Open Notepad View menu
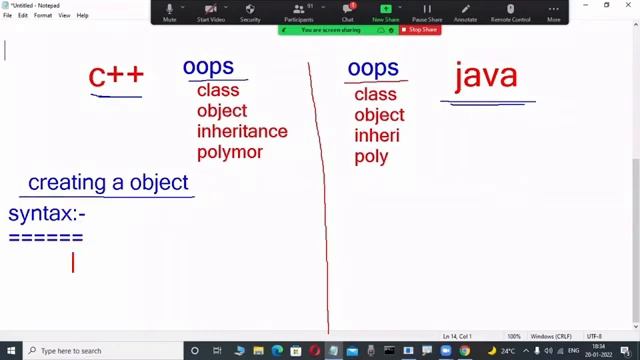 (64, 16)
